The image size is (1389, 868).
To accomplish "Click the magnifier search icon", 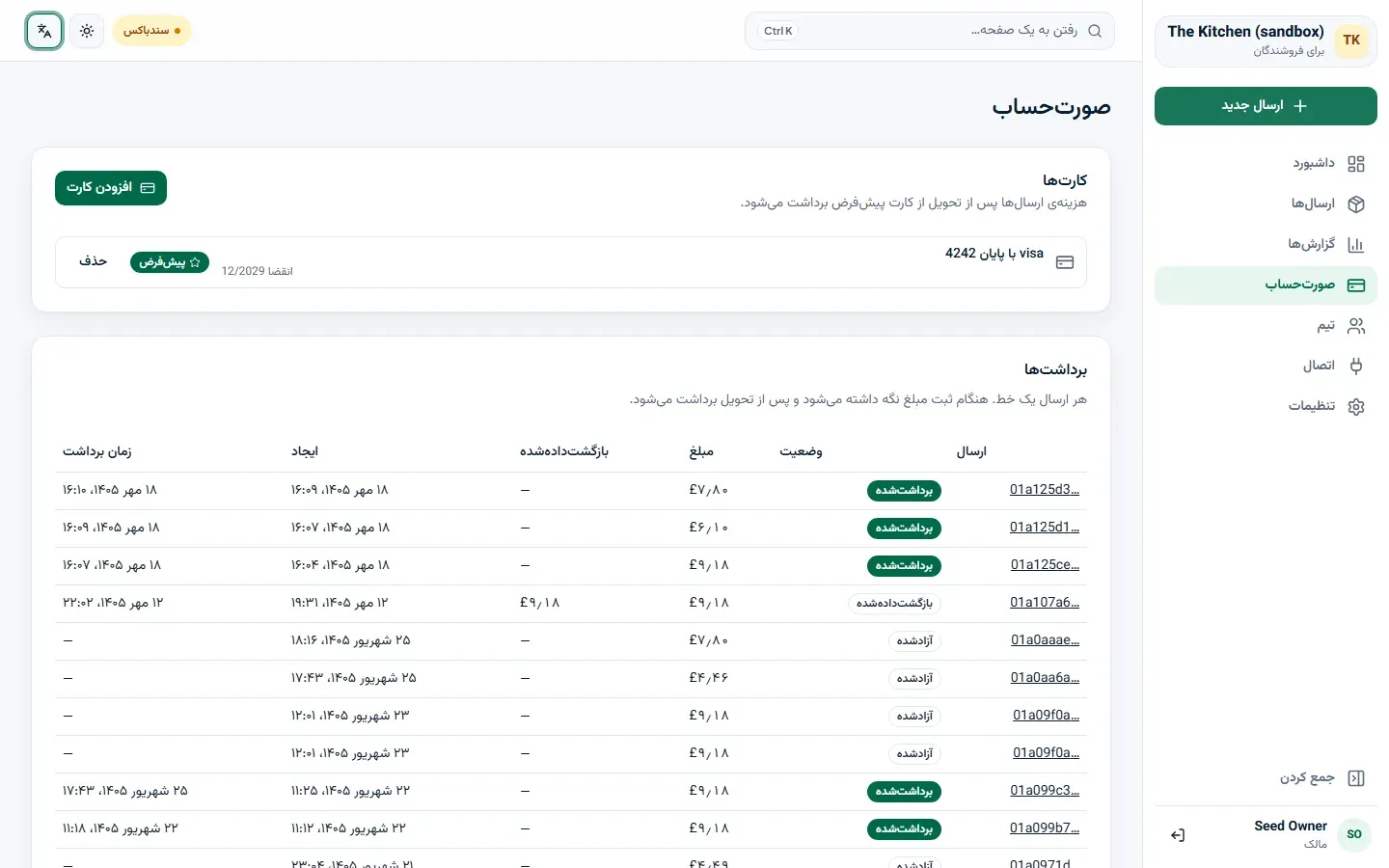I will [x=1095, y=31].
